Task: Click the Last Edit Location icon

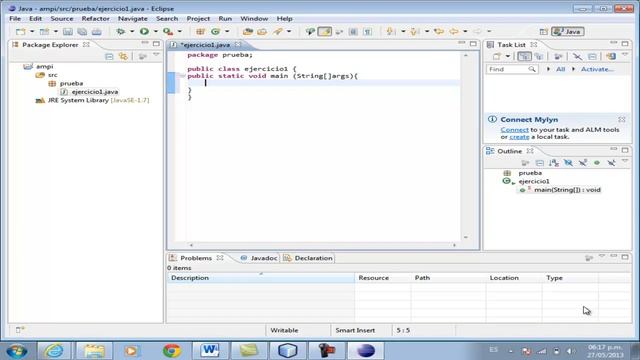Action: [439, 31]
